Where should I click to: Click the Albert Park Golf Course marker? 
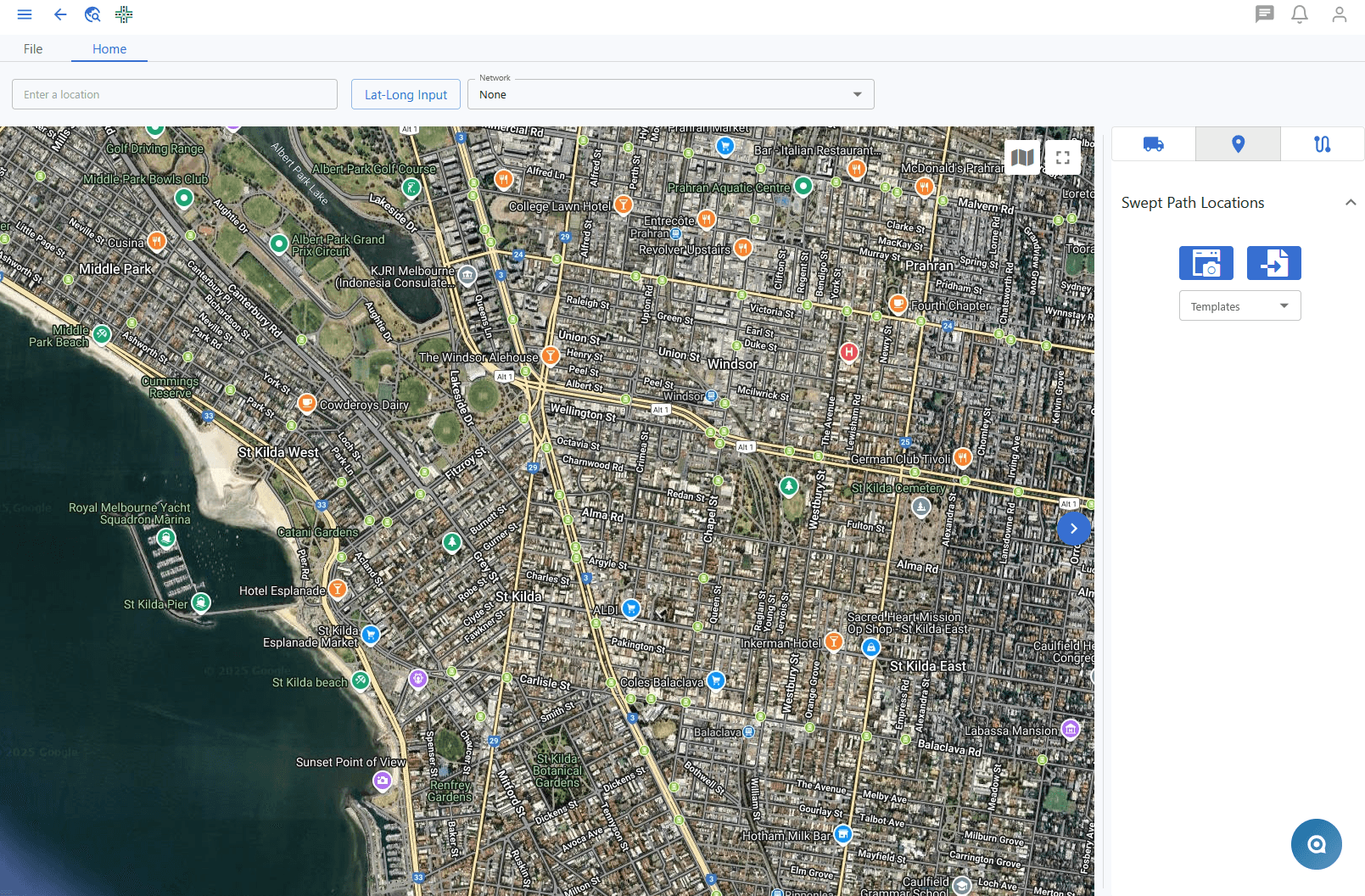[x=411, y=188]
